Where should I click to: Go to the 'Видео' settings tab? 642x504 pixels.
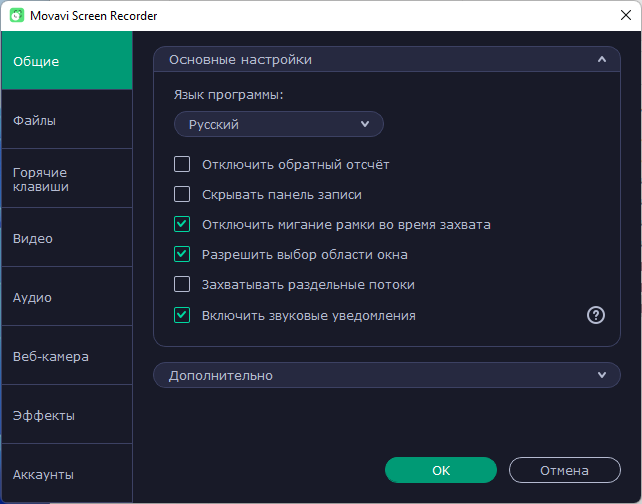pyautogui.click(x=66, y=238)
